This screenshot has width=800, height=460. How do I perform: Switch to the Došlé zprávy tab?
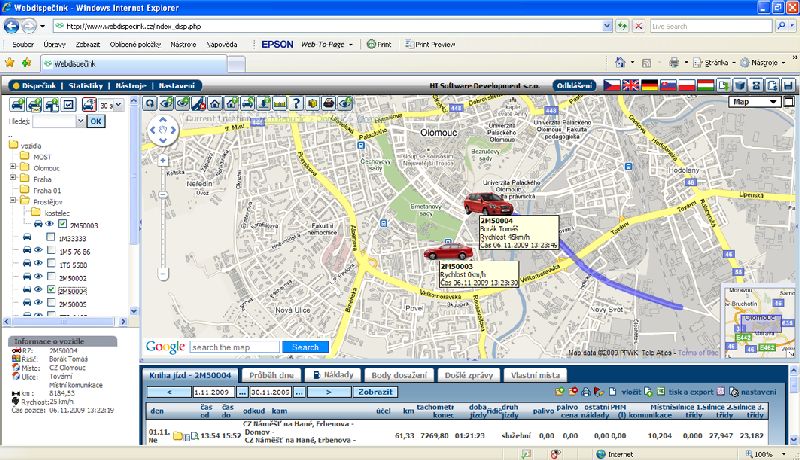(x=468, y=375)
